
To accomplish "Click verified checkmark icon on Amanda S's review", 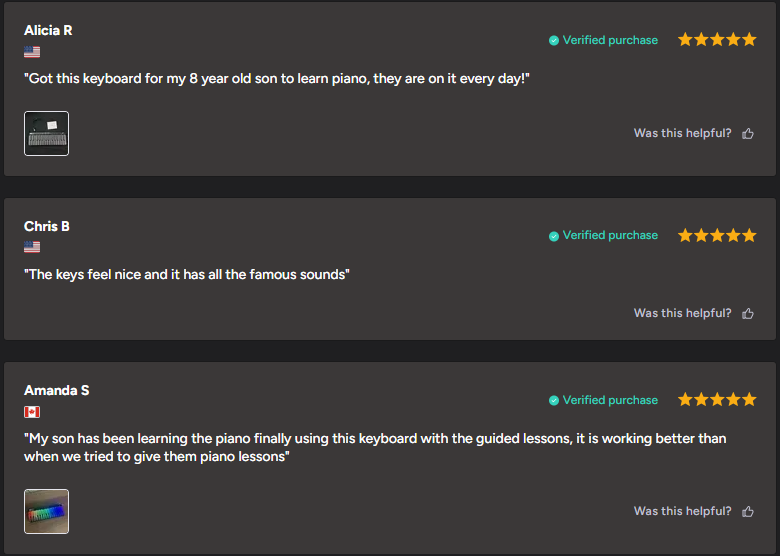I will click(x=554, y=401).
